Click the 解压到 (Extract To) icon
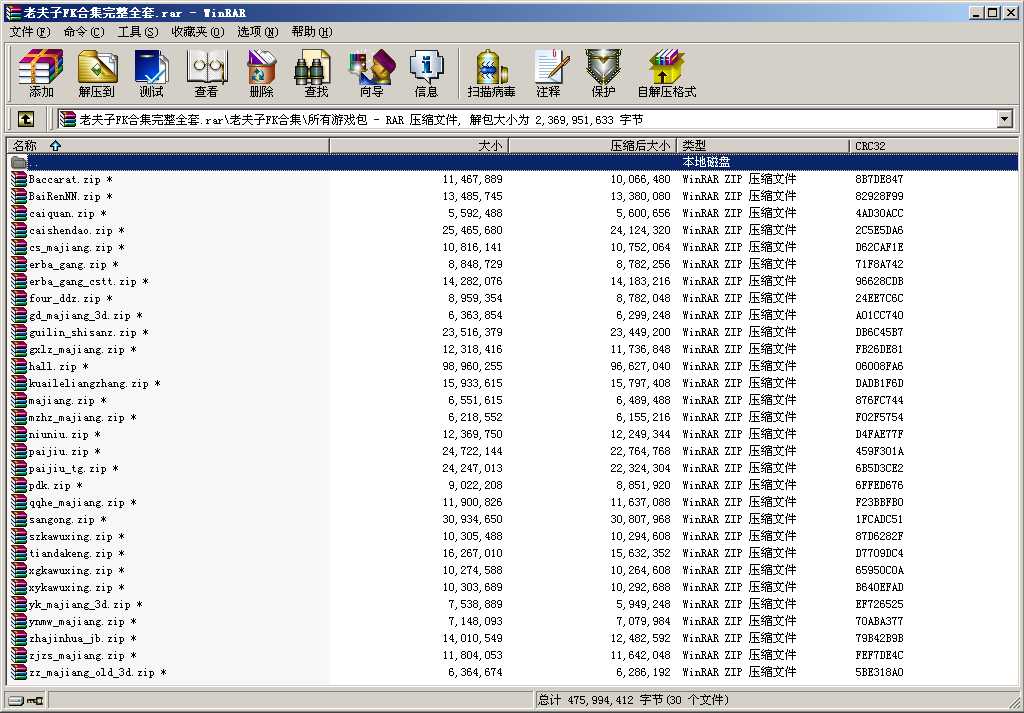 [x=97, y=73]
